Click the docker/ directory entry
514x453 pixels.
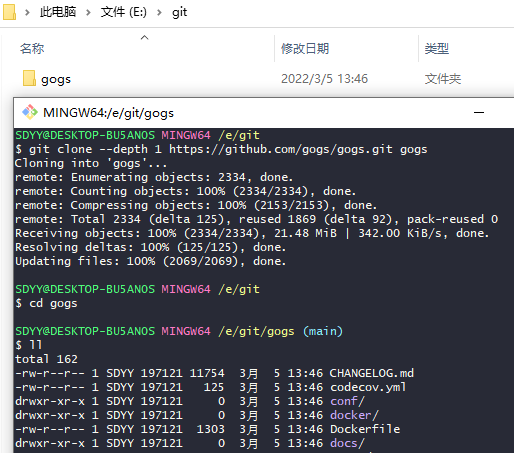(354, 415)
